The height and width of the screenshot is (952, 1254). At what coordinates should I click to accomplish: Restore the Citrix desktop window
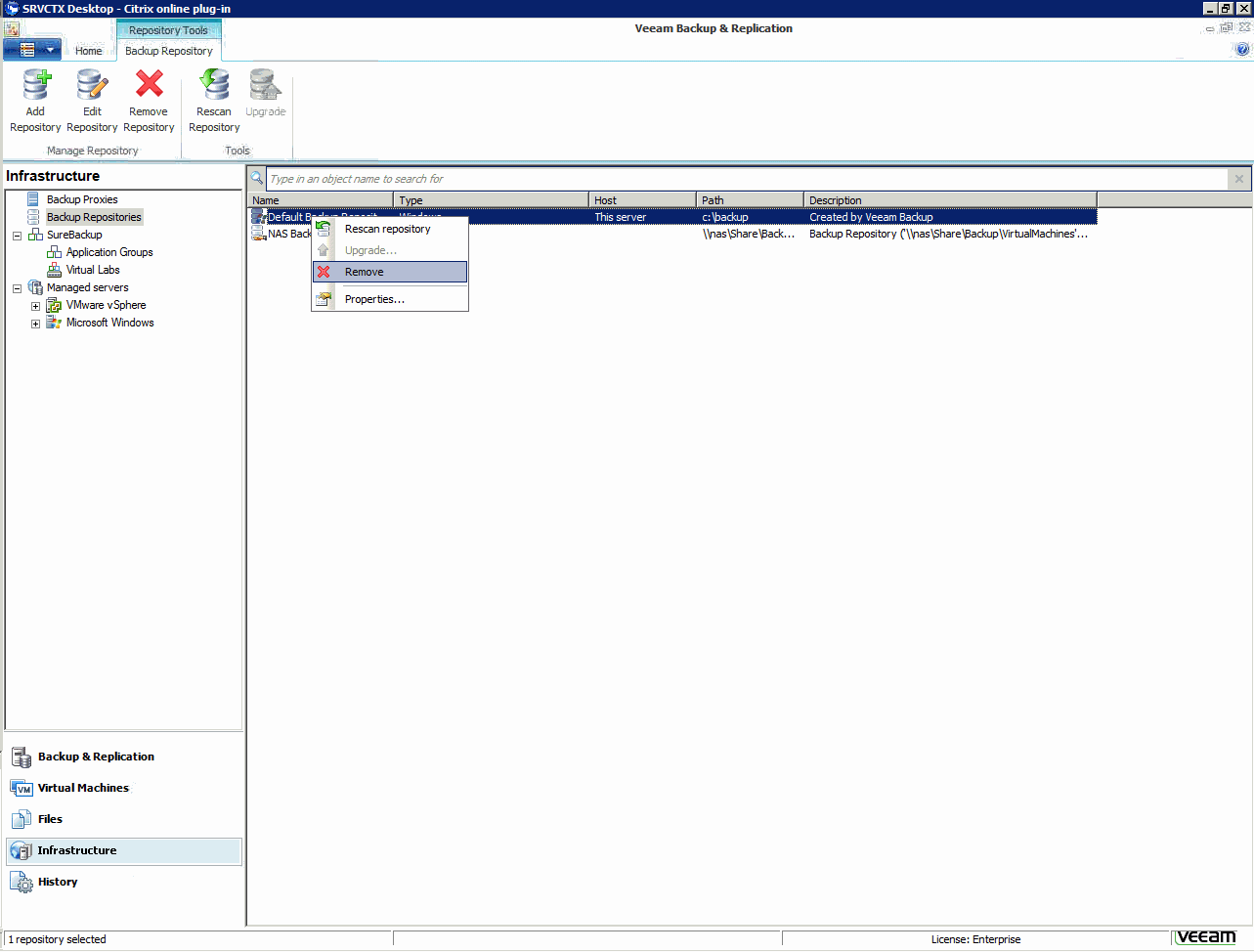pyautogui.click(x=1224, y=9)
